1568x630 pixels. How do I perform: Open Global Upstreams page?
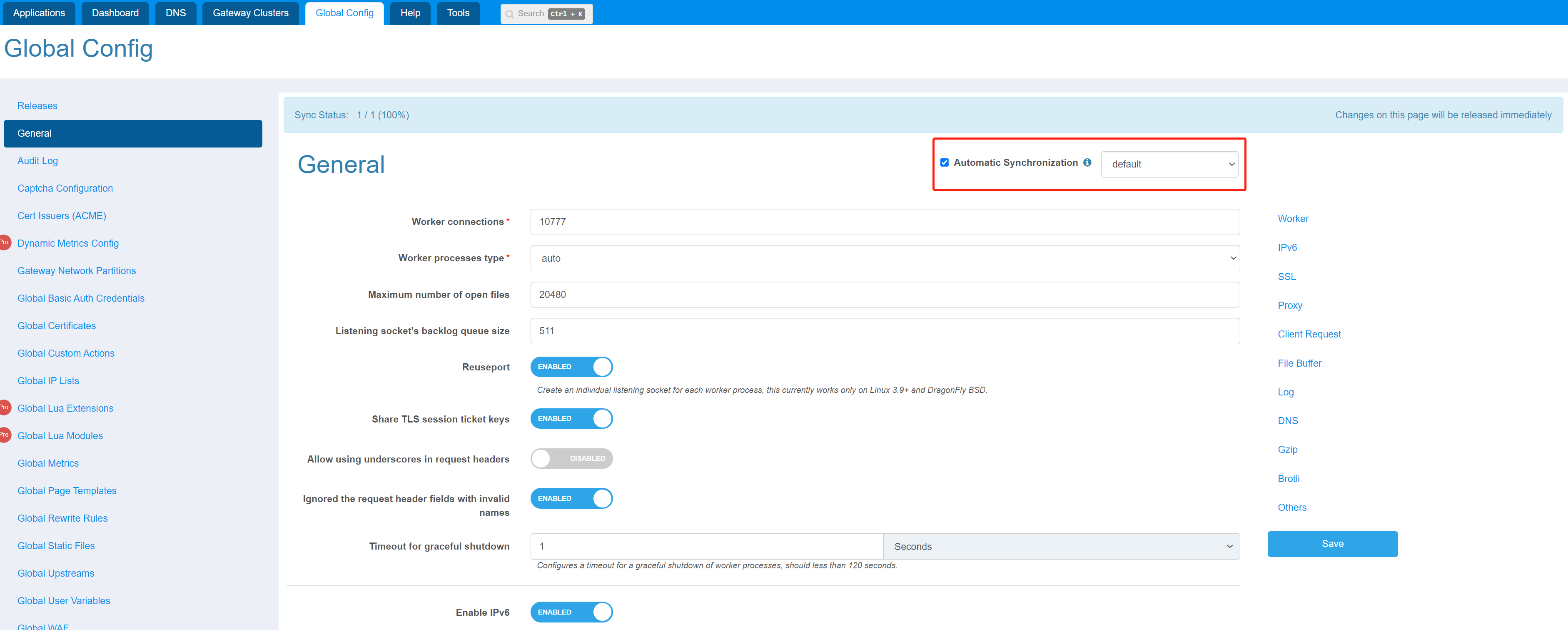click(x=56, y=573)
